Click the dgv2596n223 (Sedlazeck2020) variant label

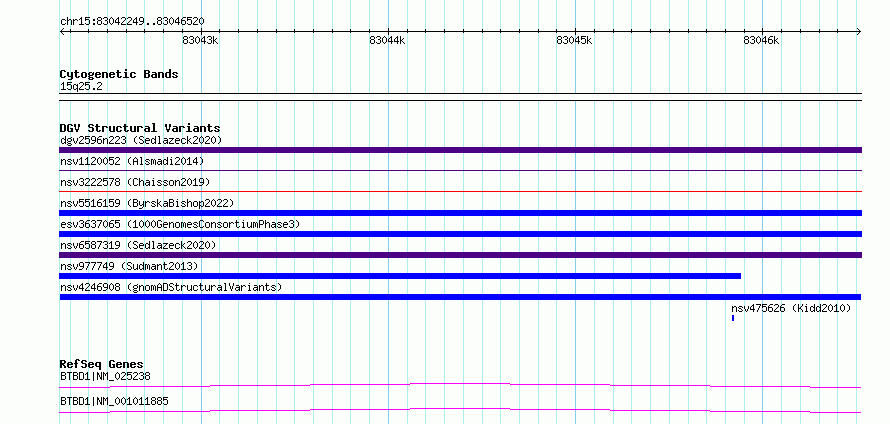point(141,140)
